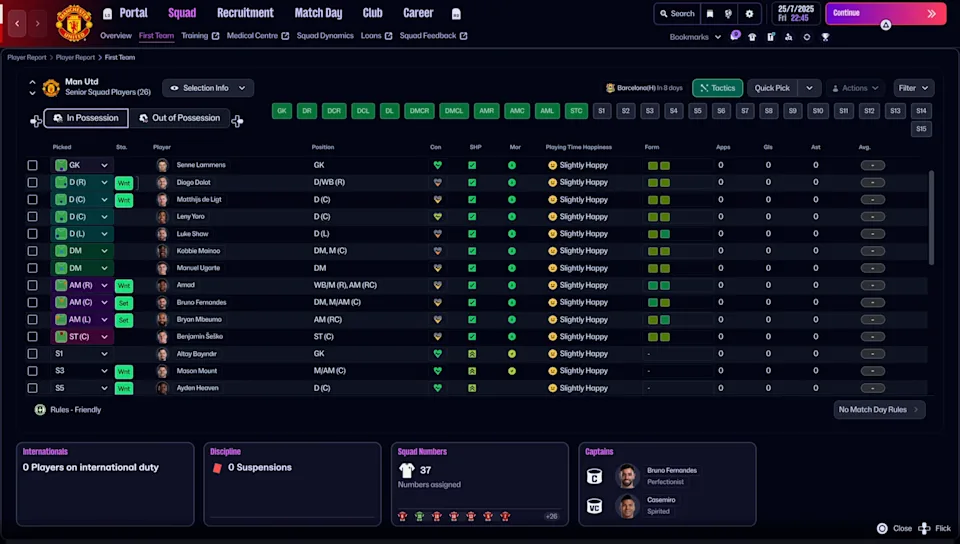Select the checkbox beside Bruno Fernandes row

click(32, 302)
